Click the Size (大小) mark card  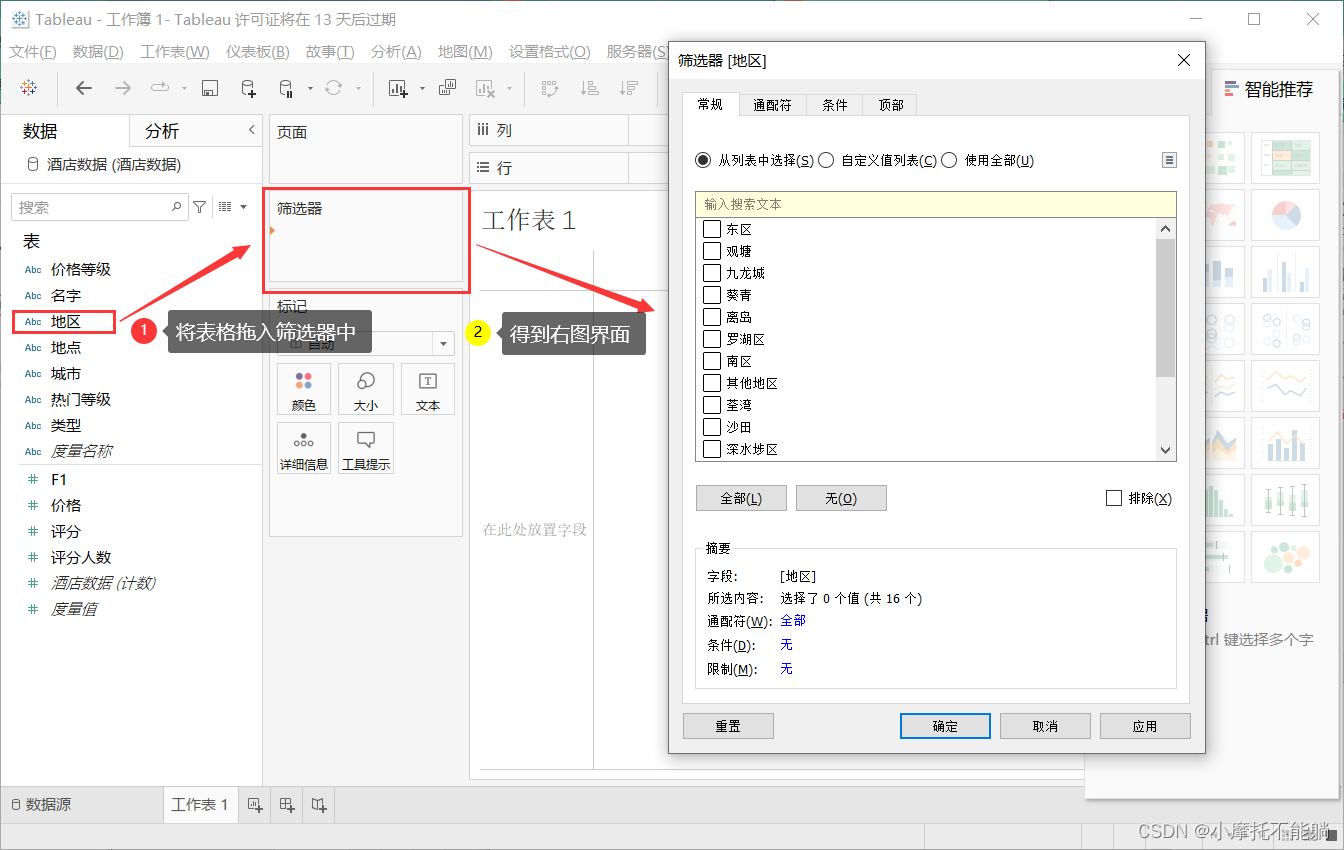(x=366, y=389)
